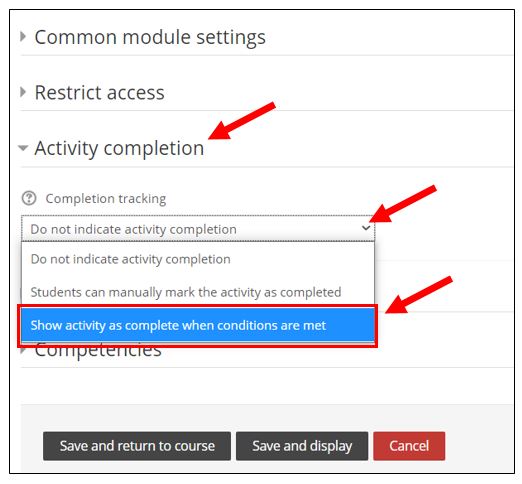Click Save and display button

pyautogui.click(x=302, y=446)
